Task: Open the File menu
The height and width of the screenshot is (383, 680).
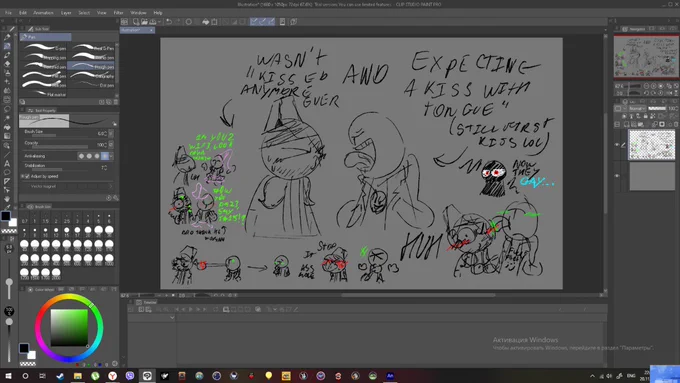Action: [8, 13]
